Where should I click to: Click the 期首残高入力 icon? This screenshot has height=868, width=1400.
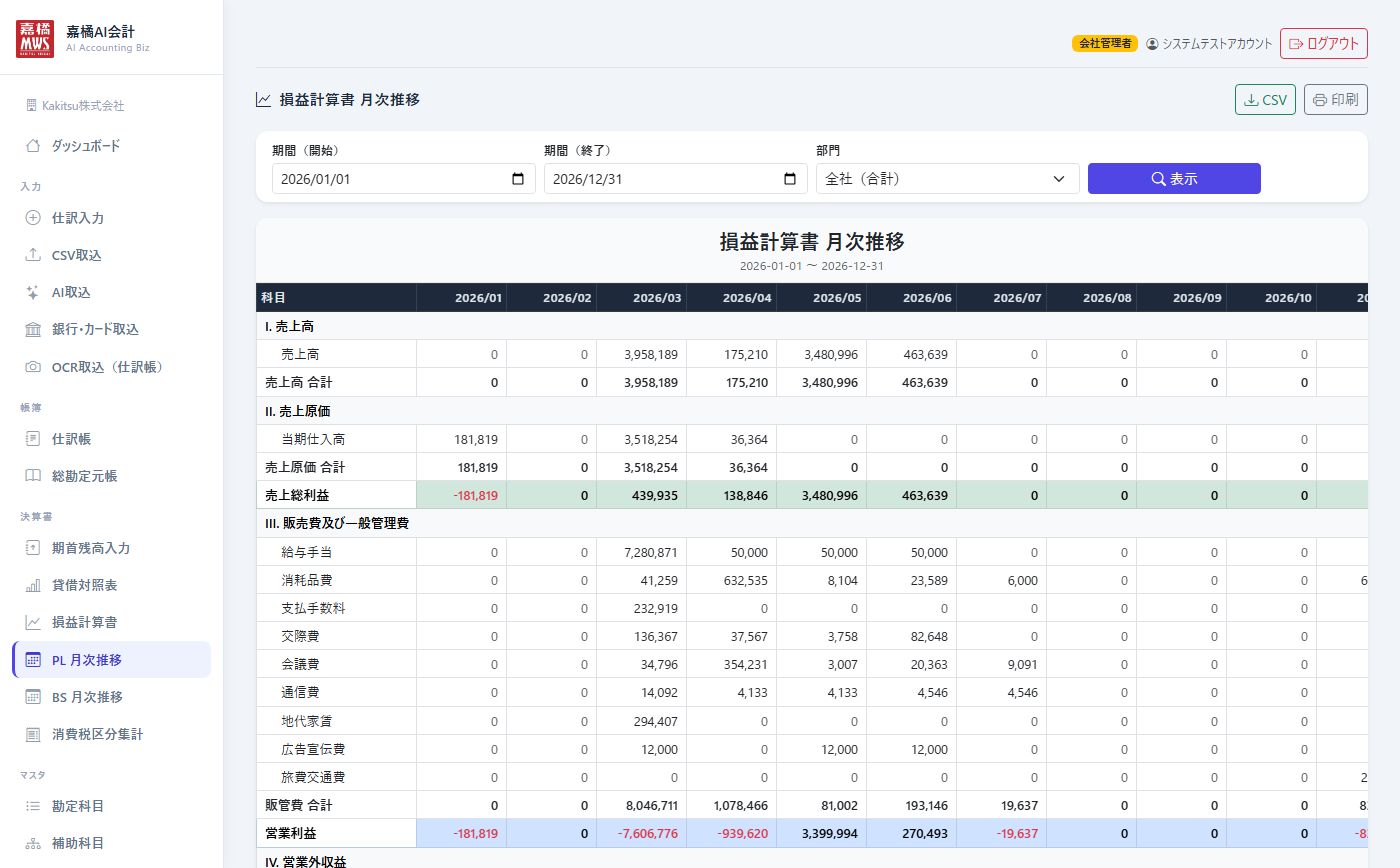point(33,548)
